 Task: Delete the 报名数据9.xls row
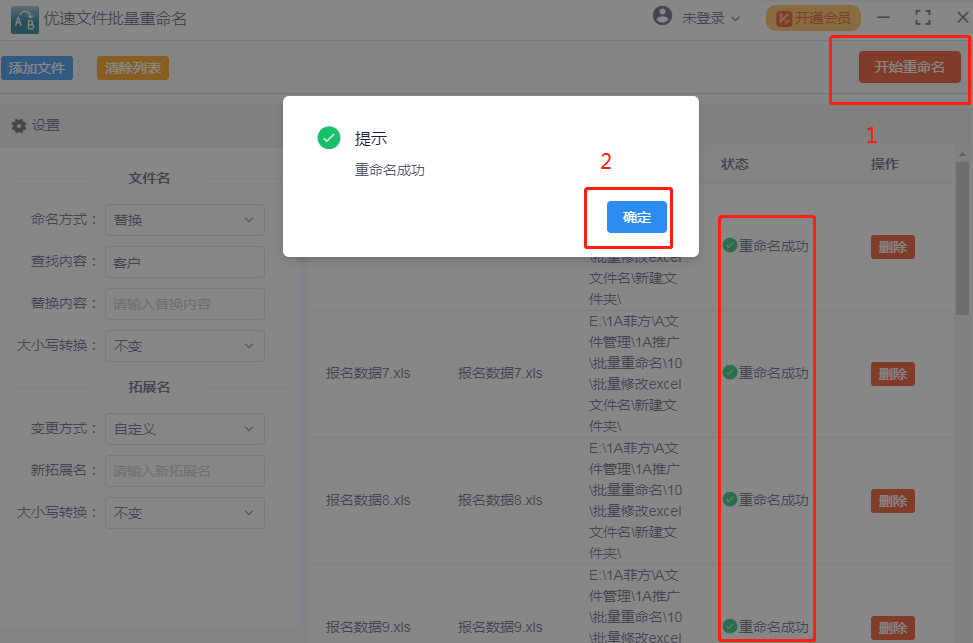coord(892,627)
